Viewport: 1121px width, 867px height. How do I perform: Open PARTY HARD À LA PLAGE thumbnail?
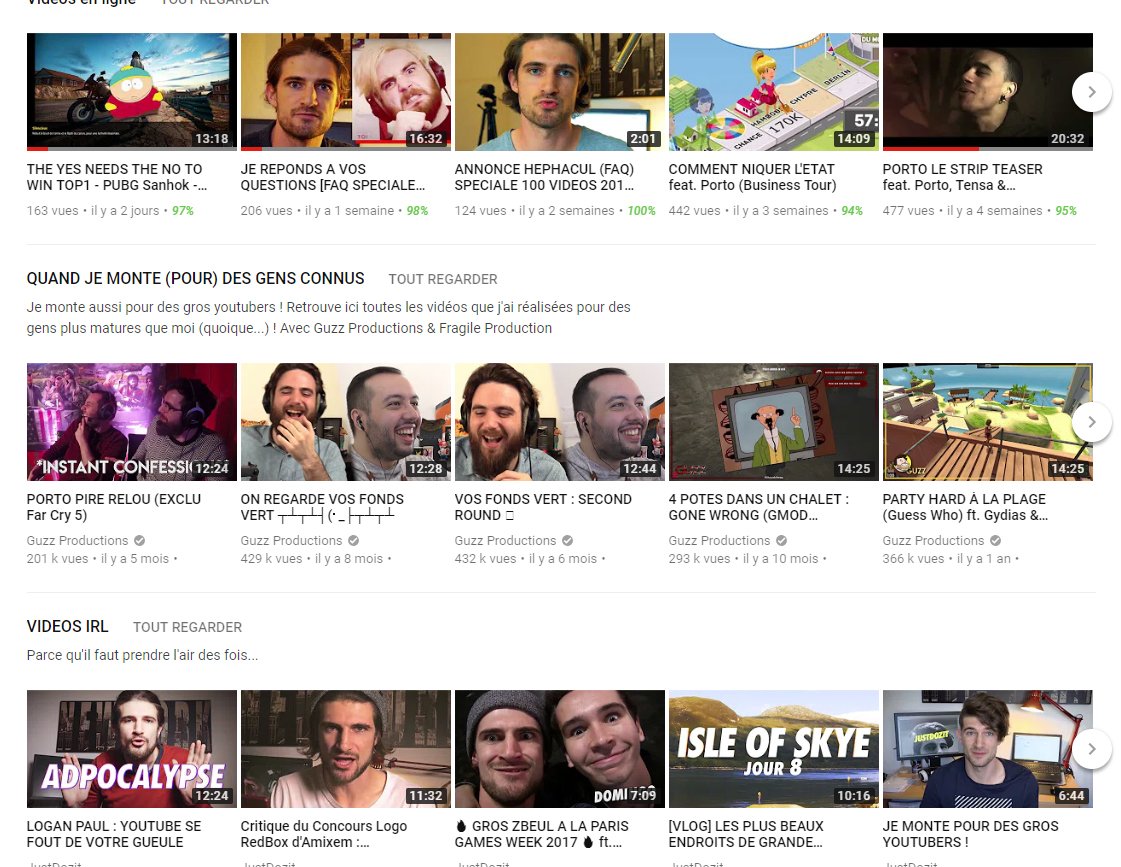coord(987,422)
